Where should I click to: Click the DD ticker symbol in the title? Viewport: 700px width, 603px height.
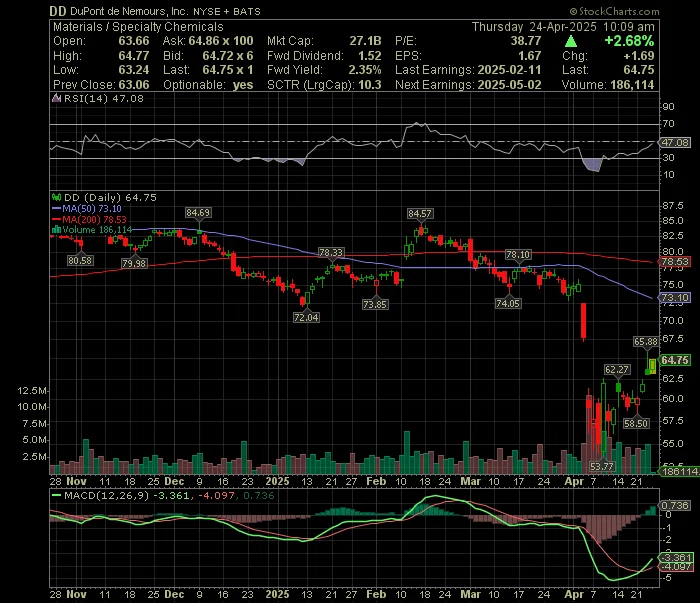(58, 11)
